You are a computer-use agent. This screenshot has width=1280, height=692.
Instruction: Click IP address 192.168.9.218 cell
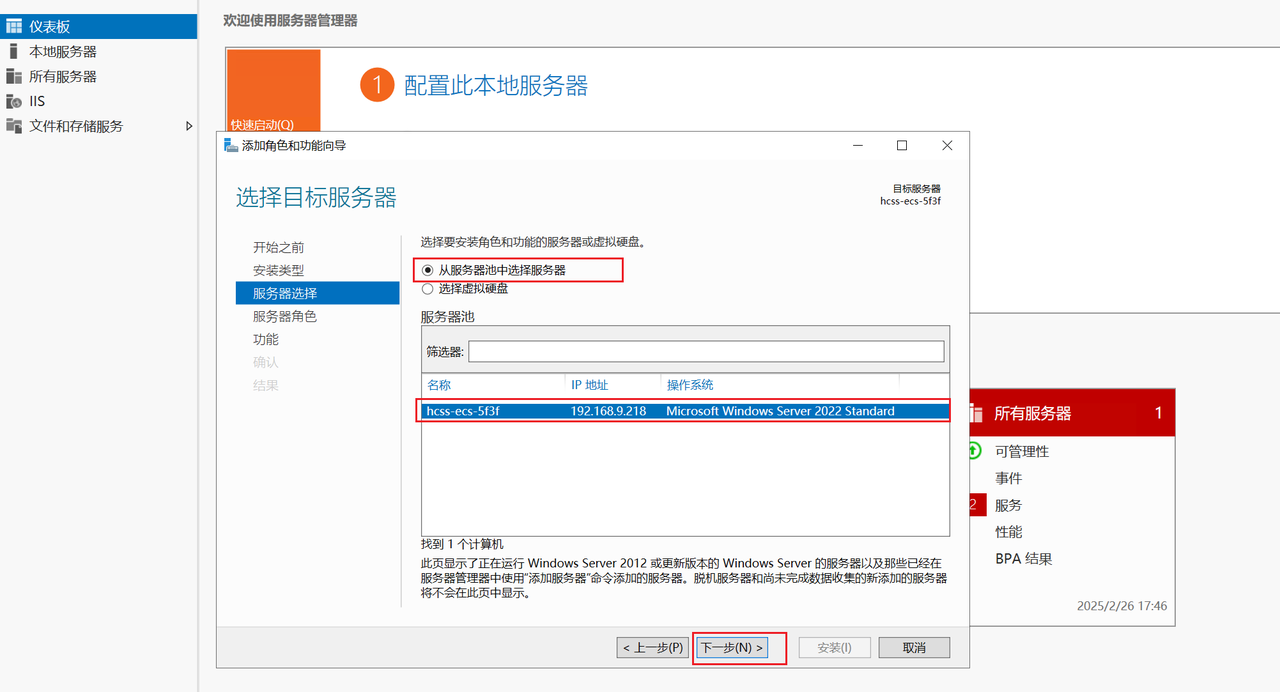tap(608, 411)
